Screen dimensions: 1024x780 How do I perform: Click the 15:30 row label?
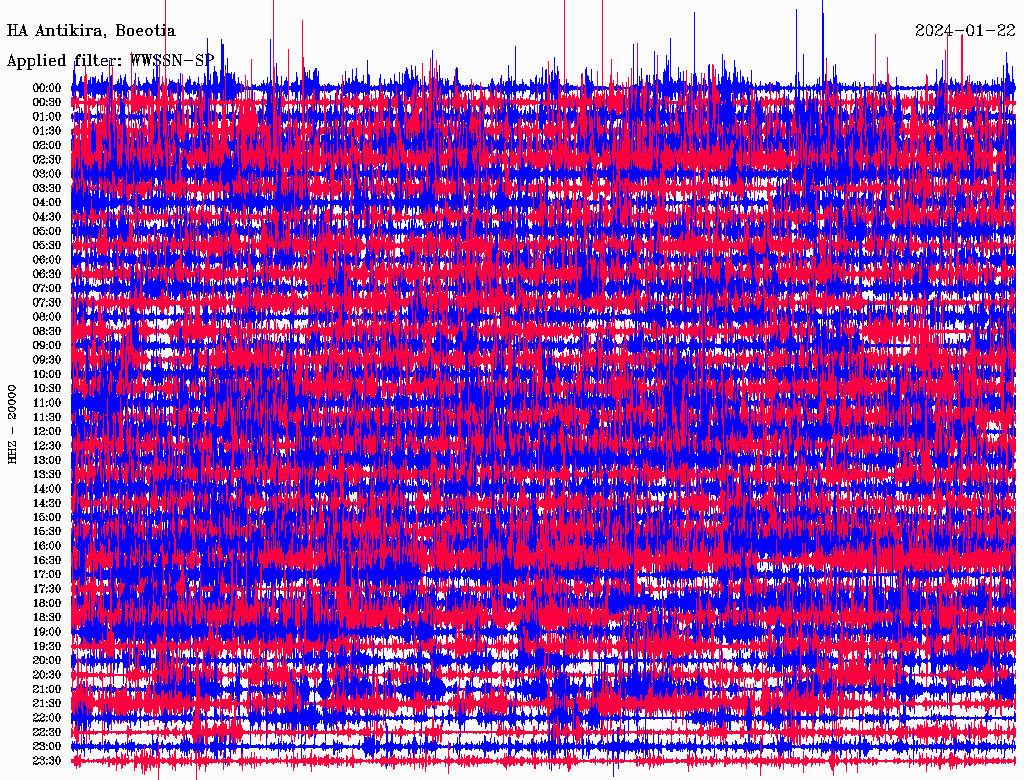pos(46,532)
